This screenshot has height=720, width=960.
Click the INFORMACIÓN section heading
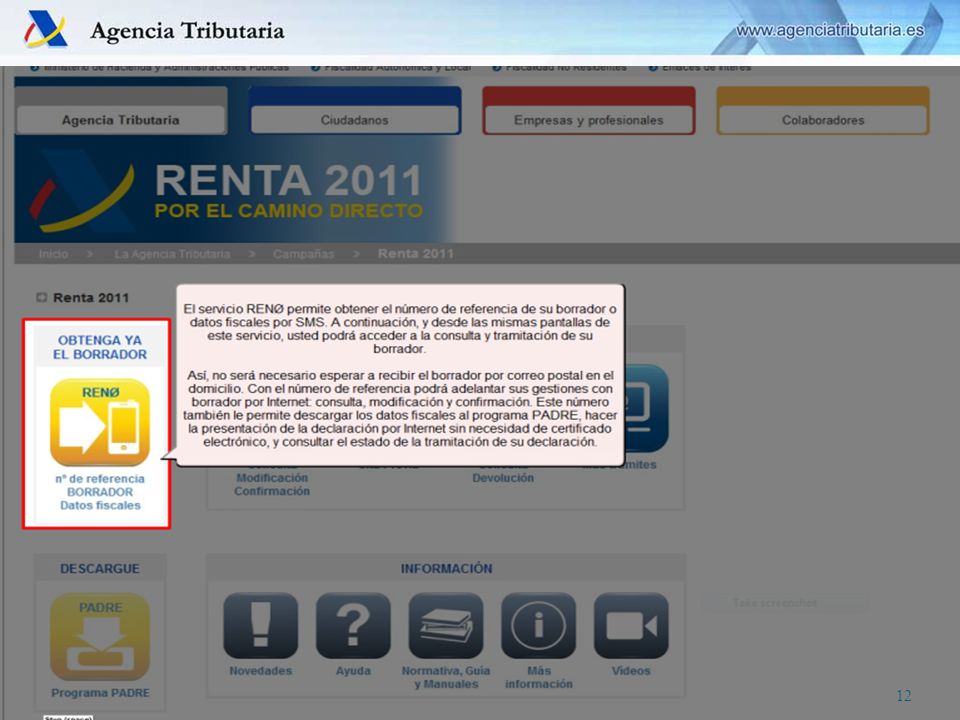(446, 569)
